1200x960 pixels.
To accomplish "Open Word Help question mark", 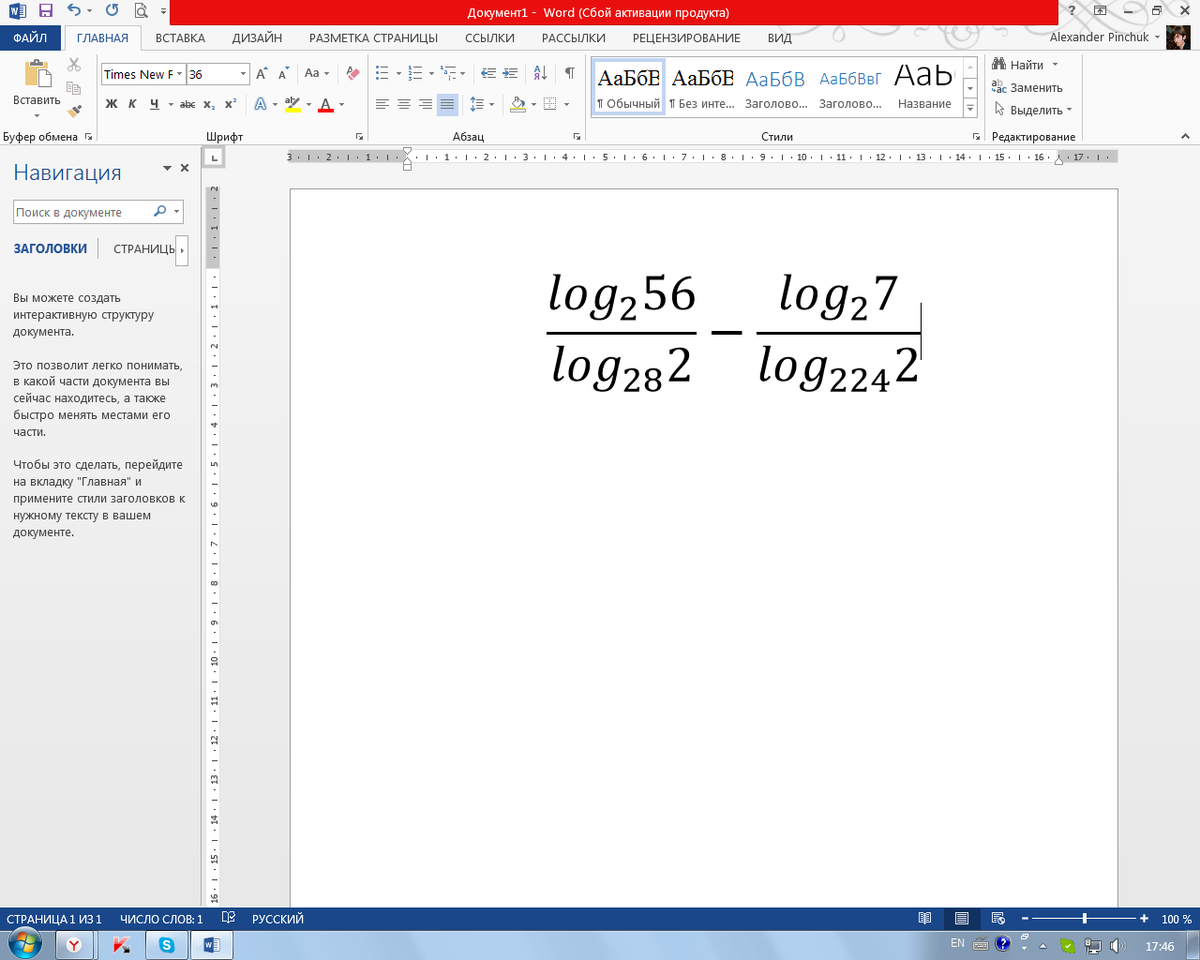I will (x=1071, y=11).
